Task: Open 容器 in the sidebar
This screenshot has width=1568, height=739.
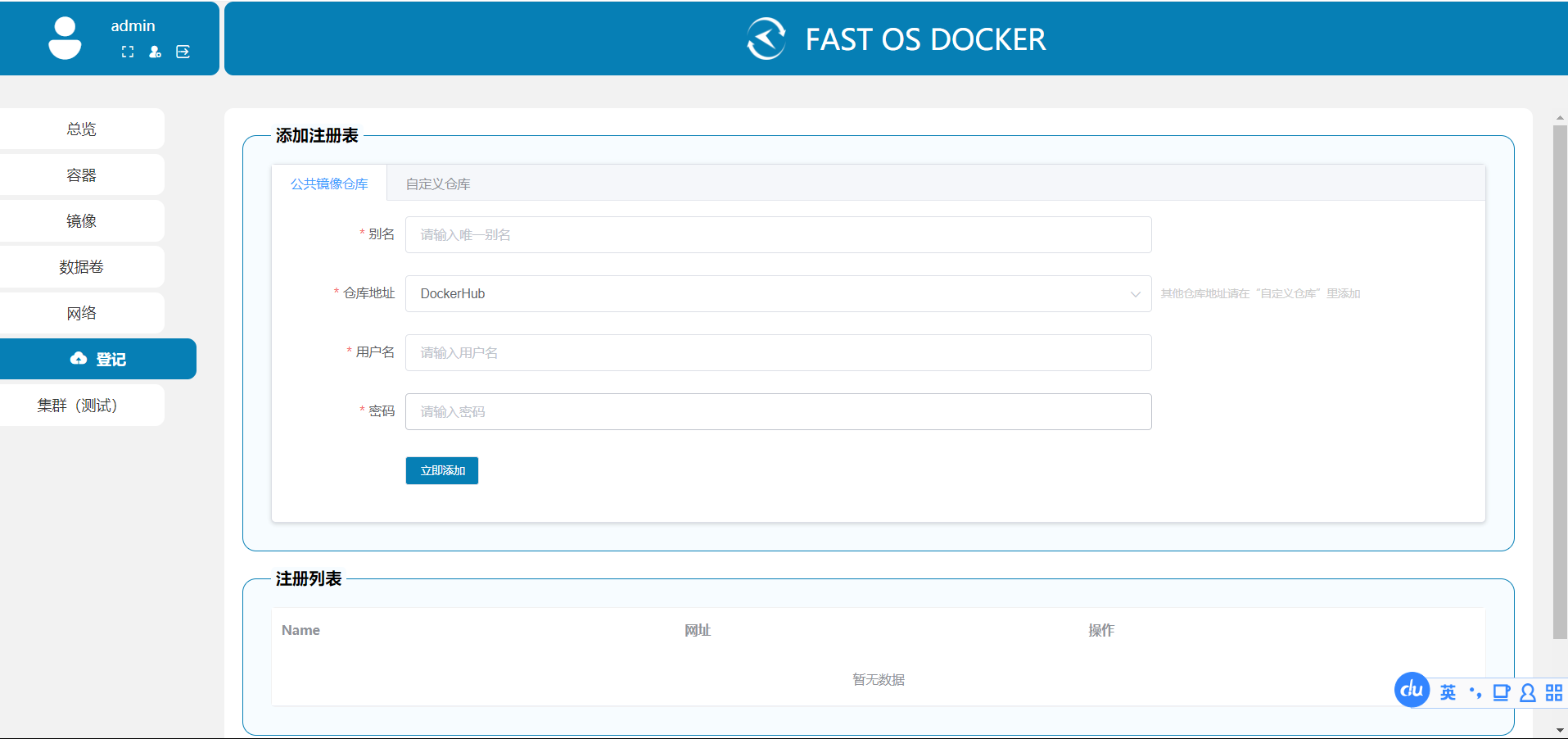Action: [x=81, y=175]
